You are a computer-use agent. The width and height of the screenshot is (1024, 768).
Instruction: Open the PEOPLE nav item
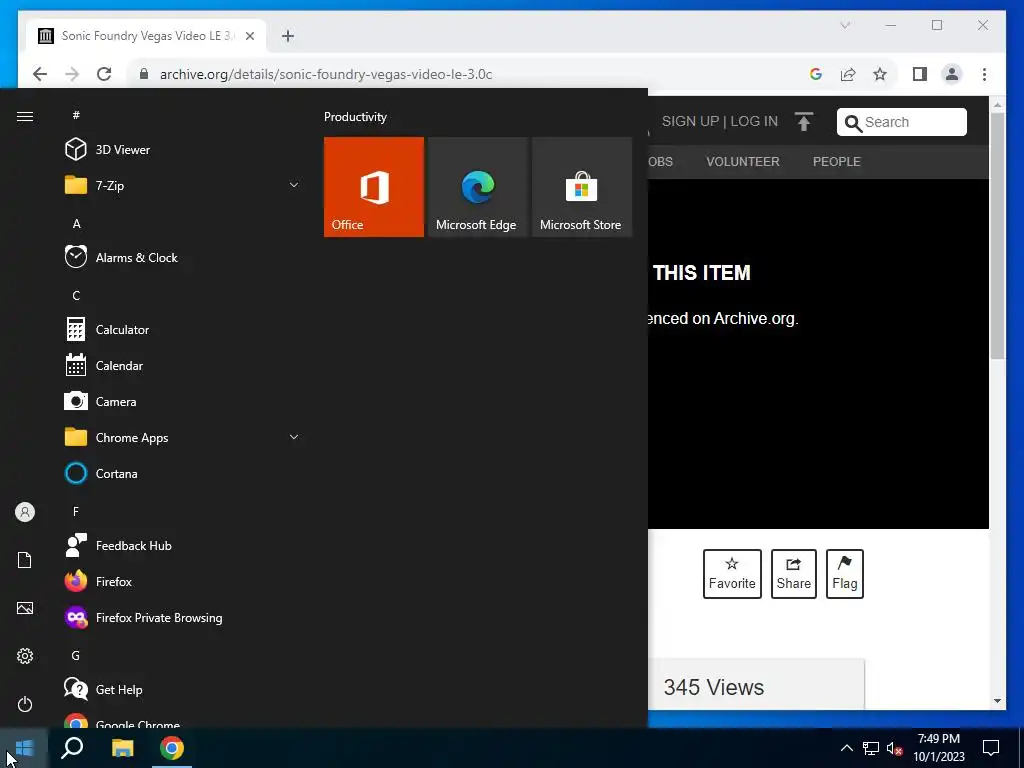coord(837,161)
